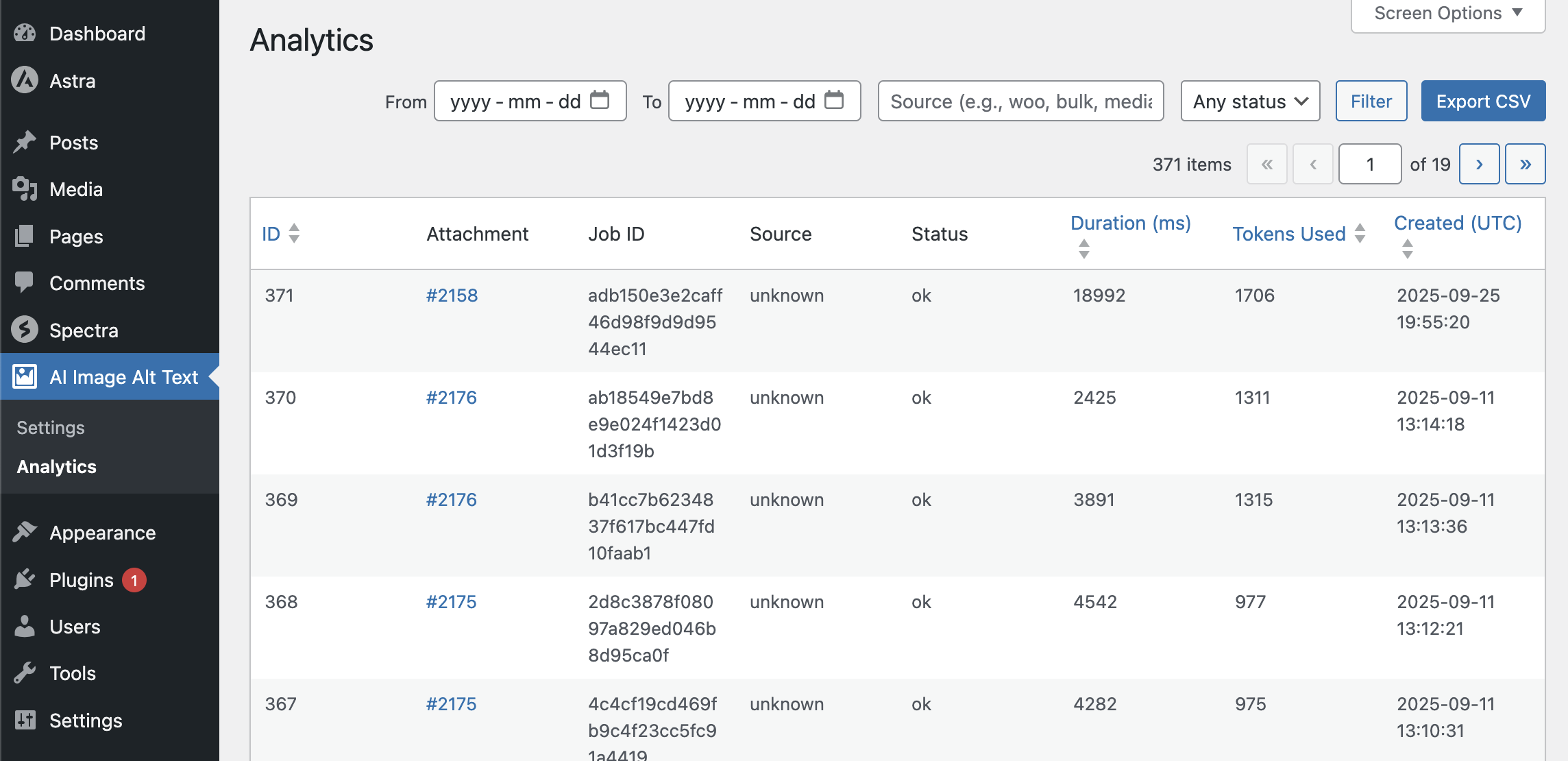Go to the next page of results
The width and height of the screenshot is (1568, 761).
pos(1479,164)
